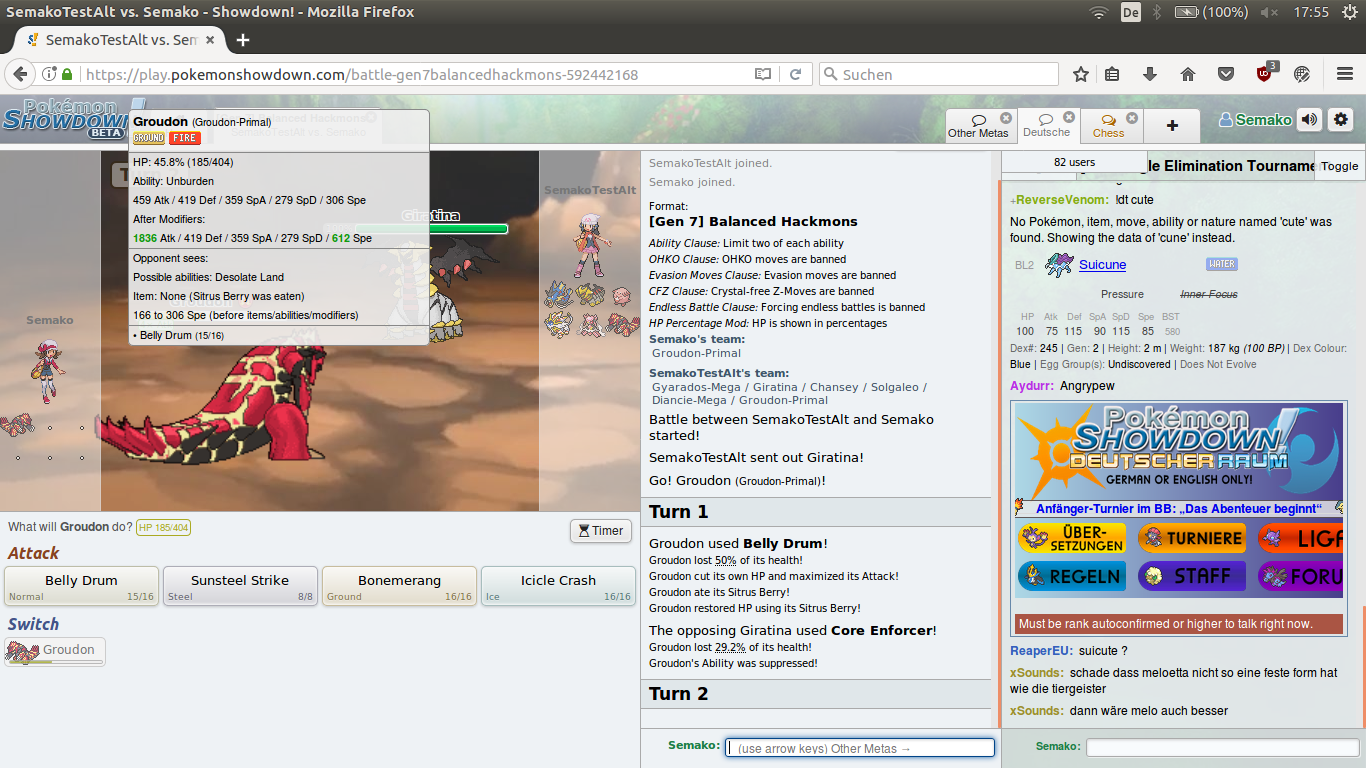Click the HP 185/404 indicator for Groudon
Image resolution: width=1366 pixels, height=768 pixels.
point(163,528)
